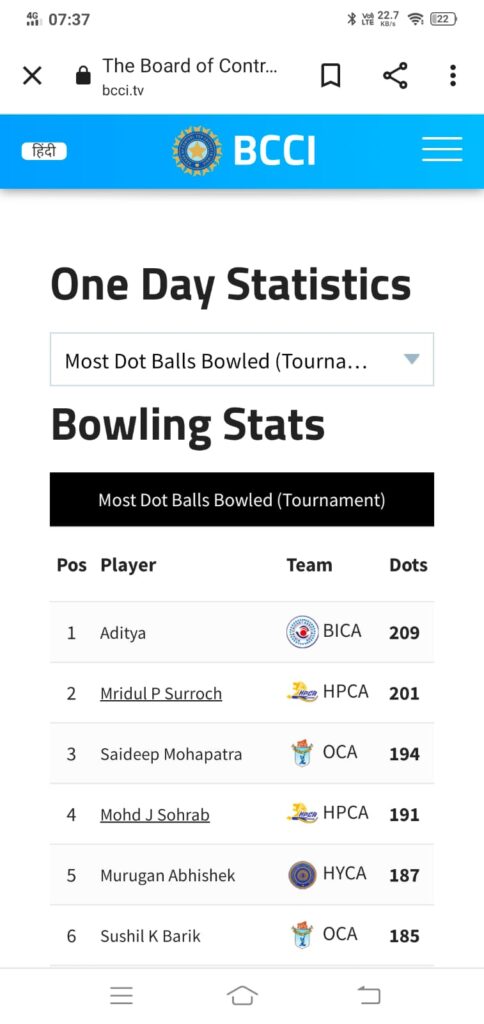This screenshot has width=484, height=1024.
Task: Expand the Most Dot Balls Bowled dropdown
Action: point(242,359)
